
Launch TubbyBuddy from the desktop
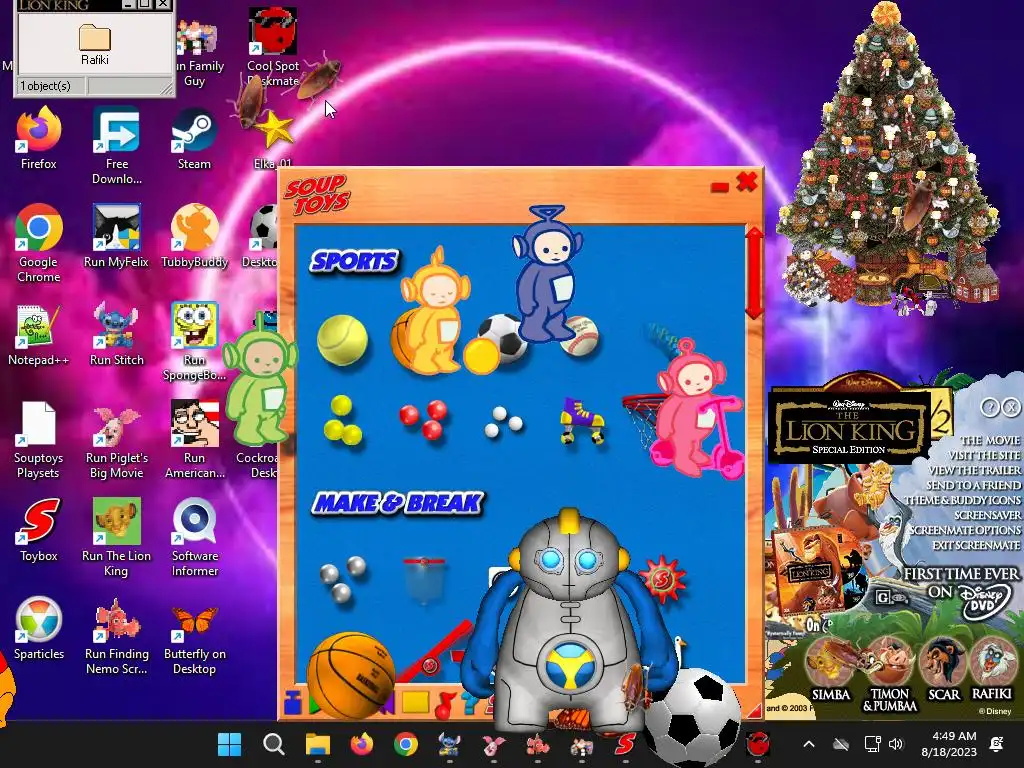pos(194,236)
